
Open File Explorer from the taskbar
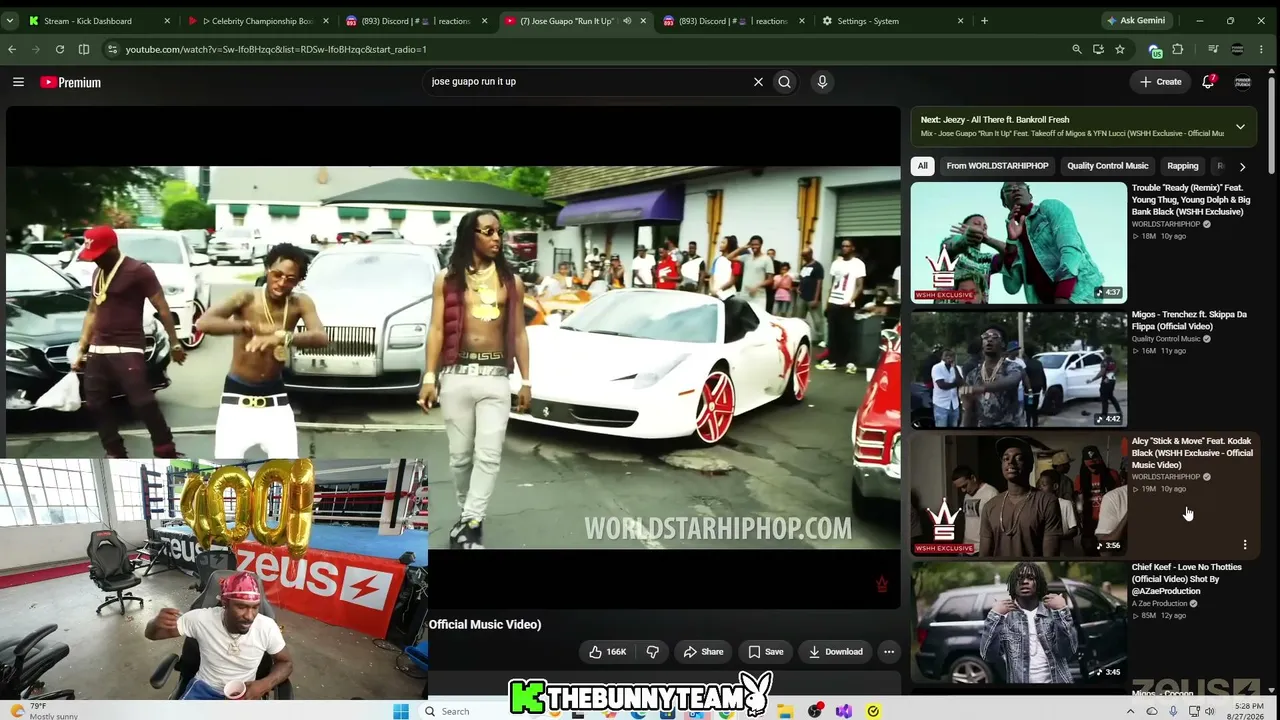[x=786, y=711]
